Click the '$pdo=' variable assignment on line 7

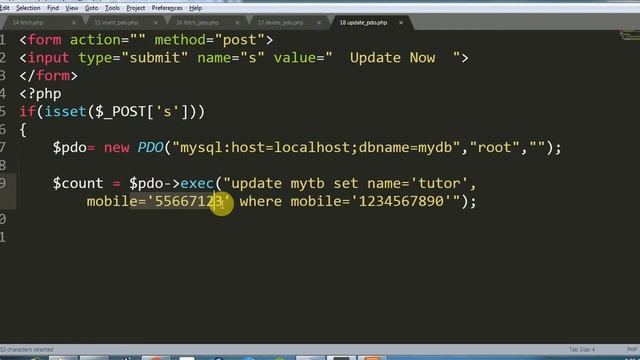tap(73, 148)
